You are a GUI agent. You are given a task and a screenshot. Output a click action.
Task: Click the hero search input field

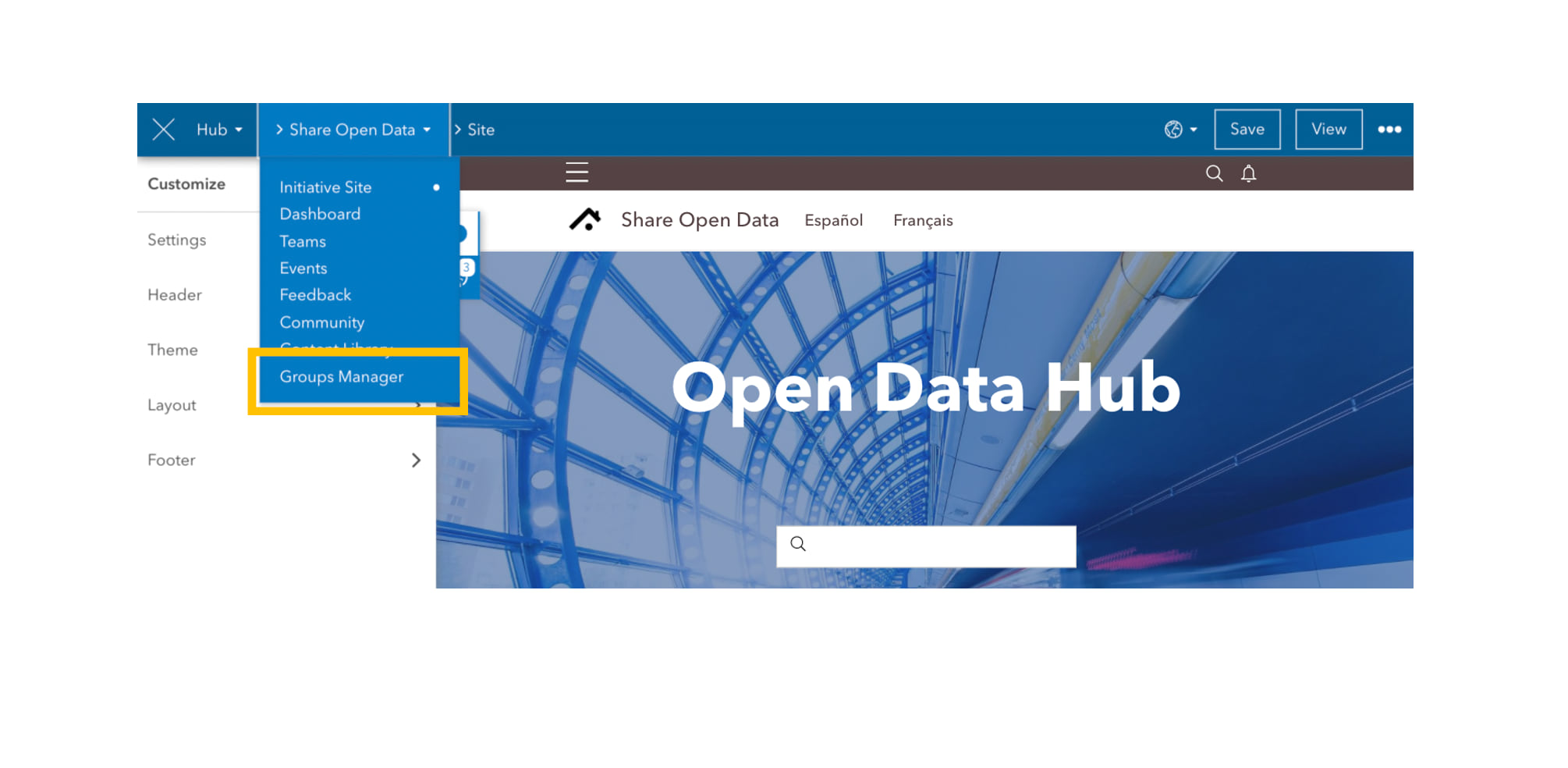point(926,546)
